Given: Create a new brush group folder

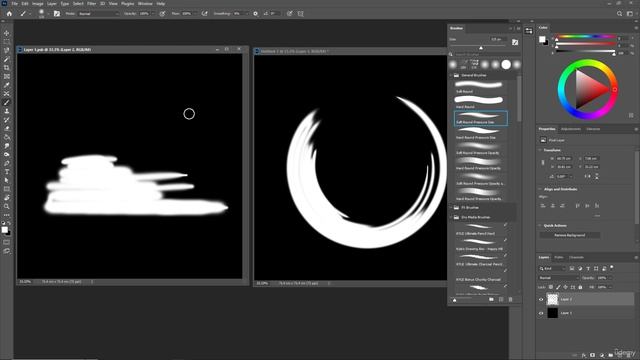Looking at the screenshot, I should coord(491,300).
